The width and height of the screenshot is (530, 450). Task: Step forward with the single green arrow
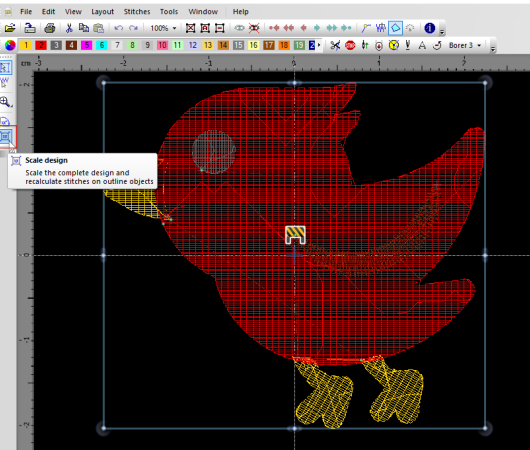317,28
